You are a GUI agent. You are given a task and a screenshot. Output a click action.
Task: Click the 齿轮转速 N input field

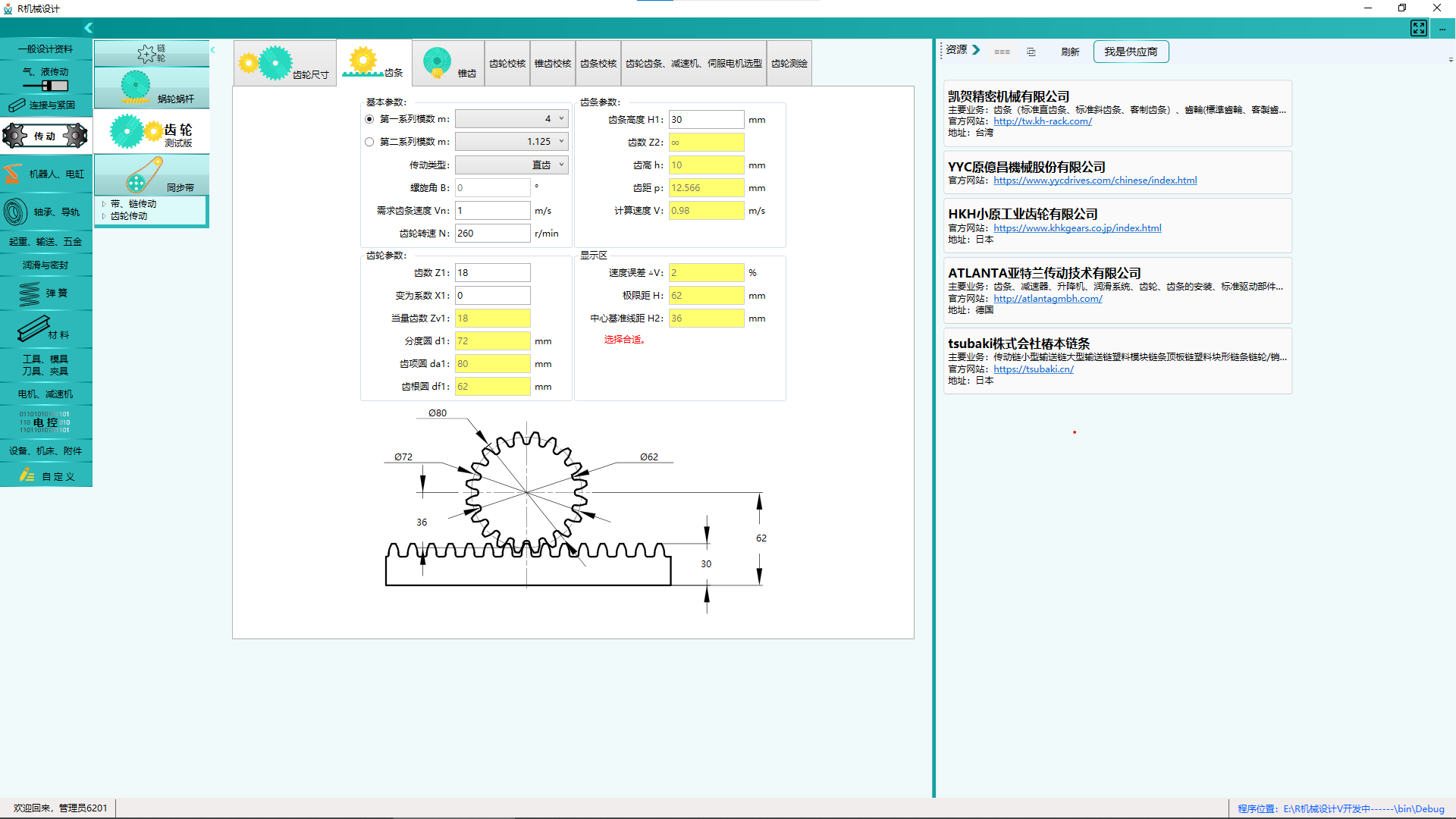tap(492, 234)
